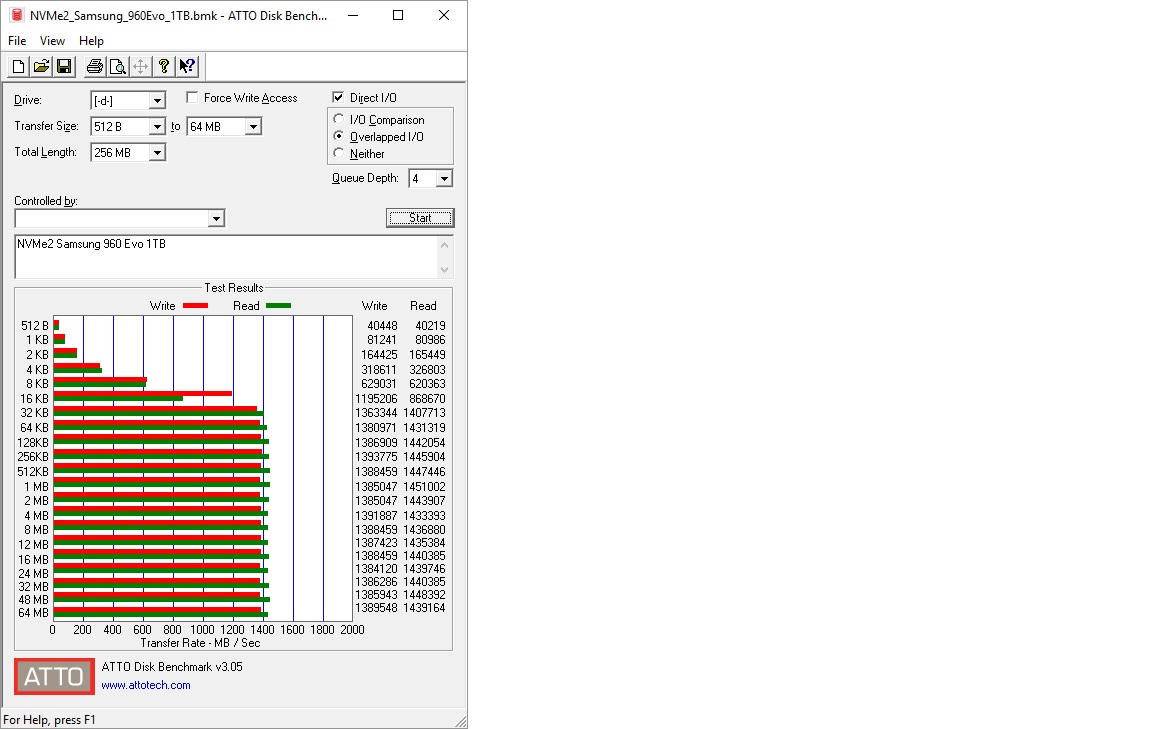Screen dimensions: 1152x729
Task: Click the write value 40448
Action: (x=382, y=326)
